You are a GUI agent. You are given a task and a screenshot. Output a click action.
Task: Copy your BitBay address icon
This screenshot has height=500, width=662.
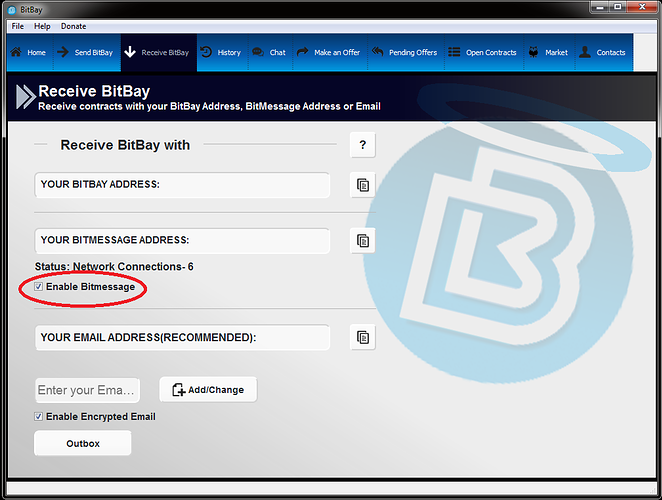pos(363,185)
